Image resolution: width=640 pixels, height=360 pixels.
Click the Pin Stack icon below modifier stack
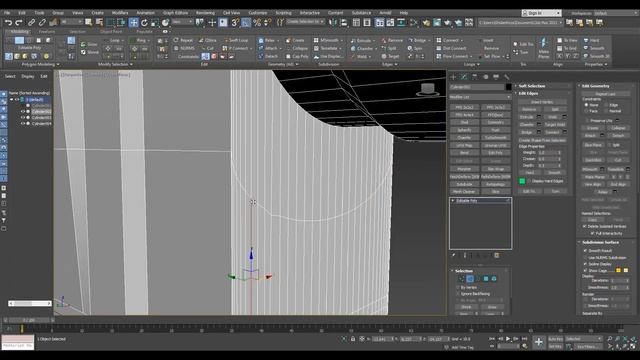(453, 256)
